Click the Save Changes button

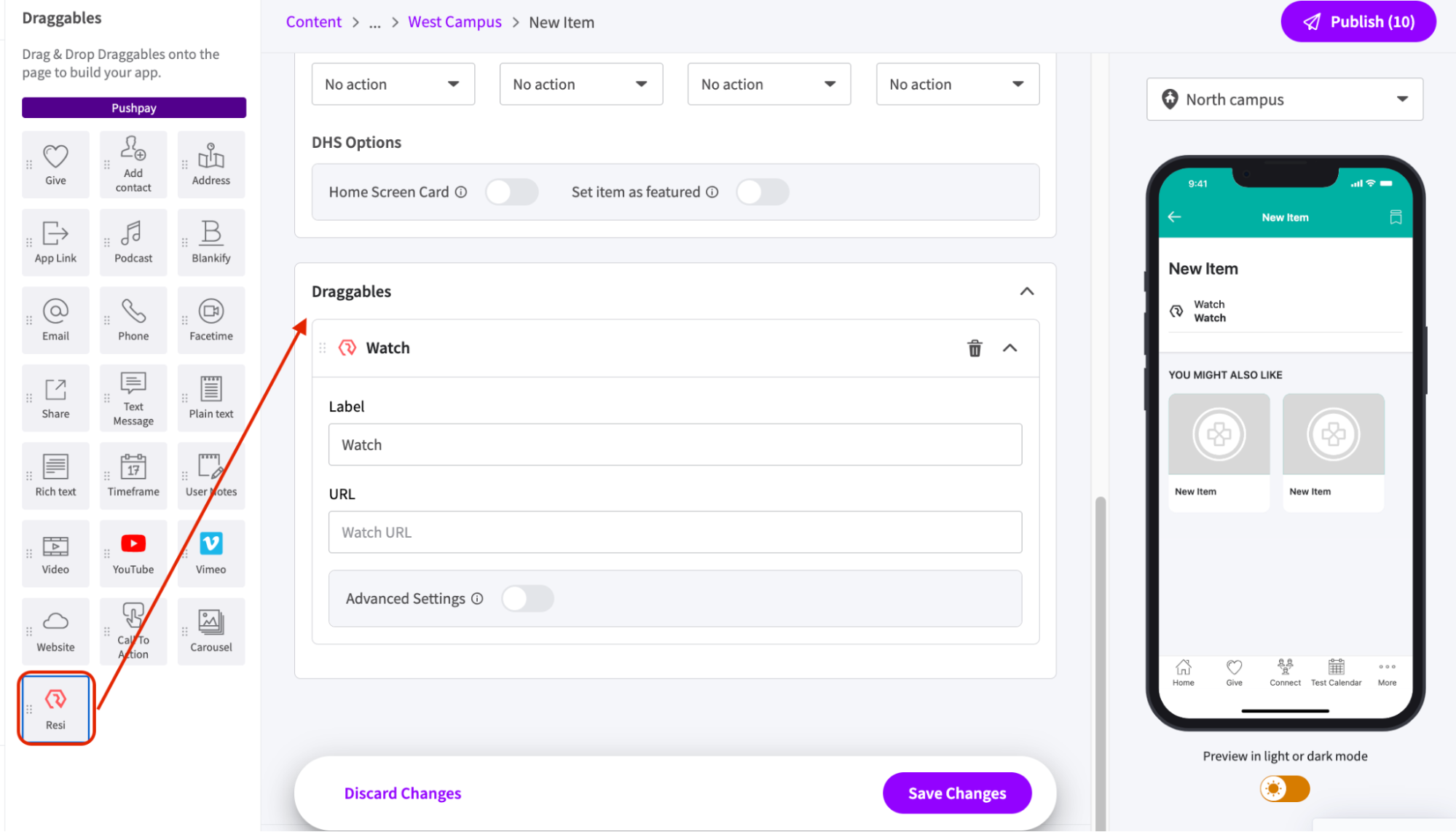956,793
